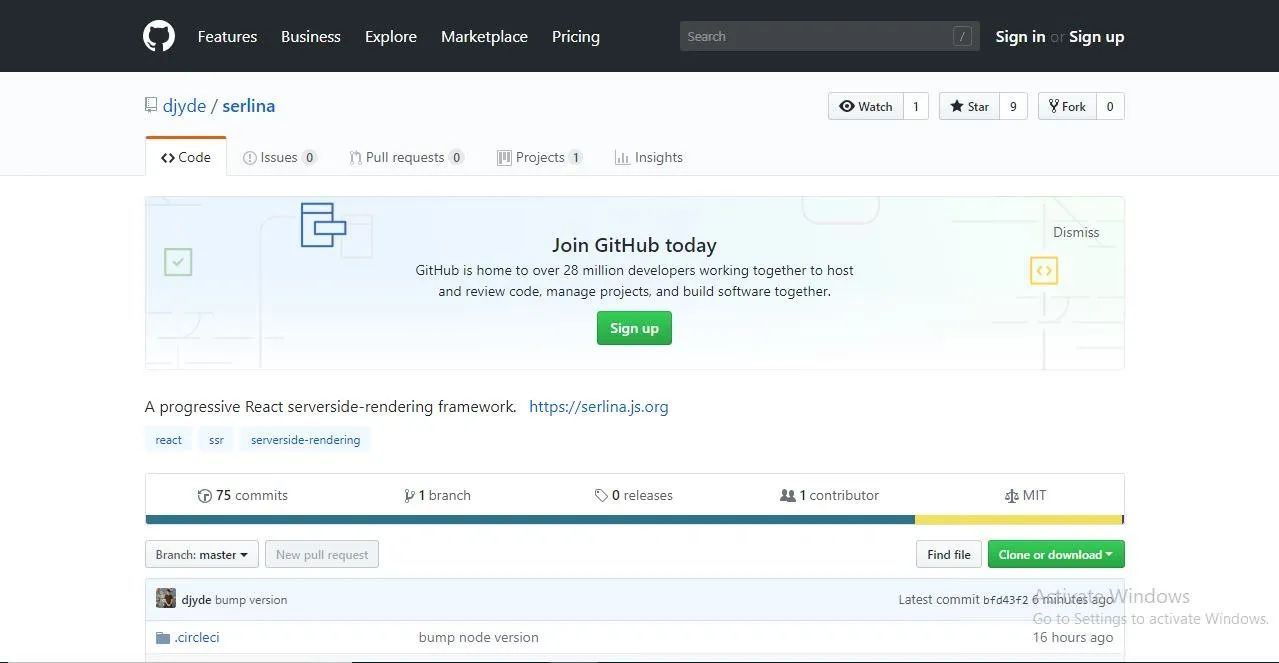Screen dimensions: 1279x663
Task: Open the djyde author link in commit row
Action: click(196, 600)
